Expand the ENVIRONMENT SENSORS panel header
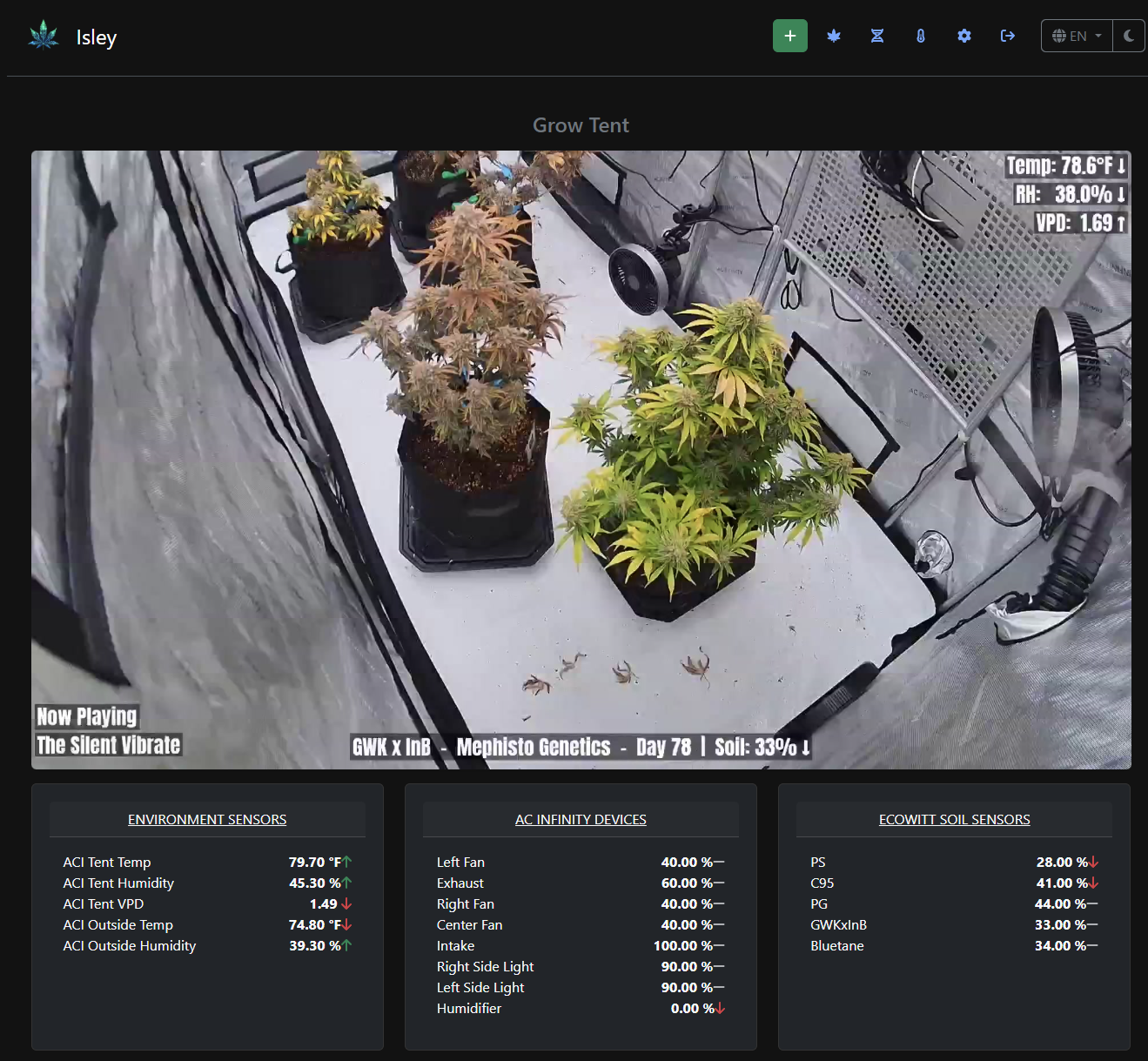Screen dimensions: 1148x1061 tap(207, 819)
